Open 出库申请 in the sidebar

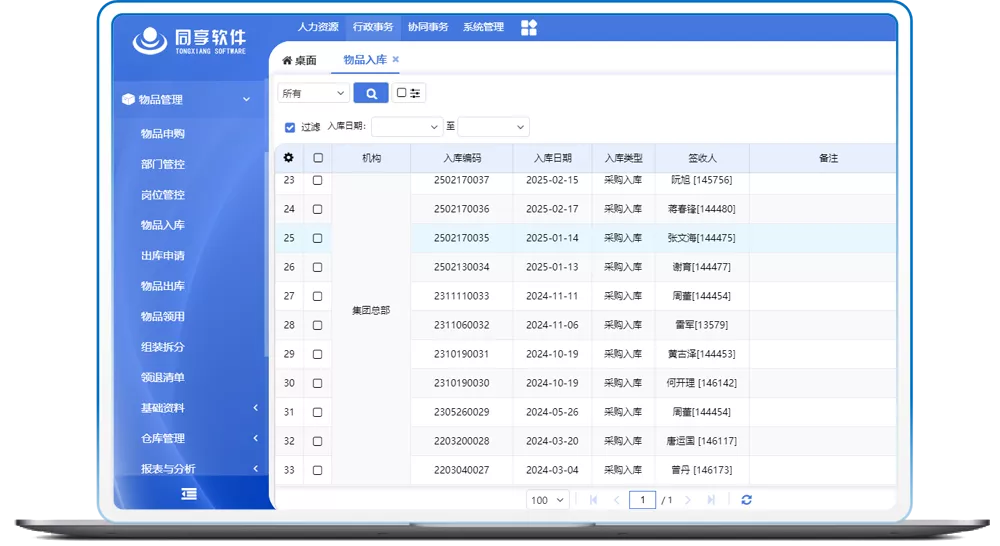[163, 256]
